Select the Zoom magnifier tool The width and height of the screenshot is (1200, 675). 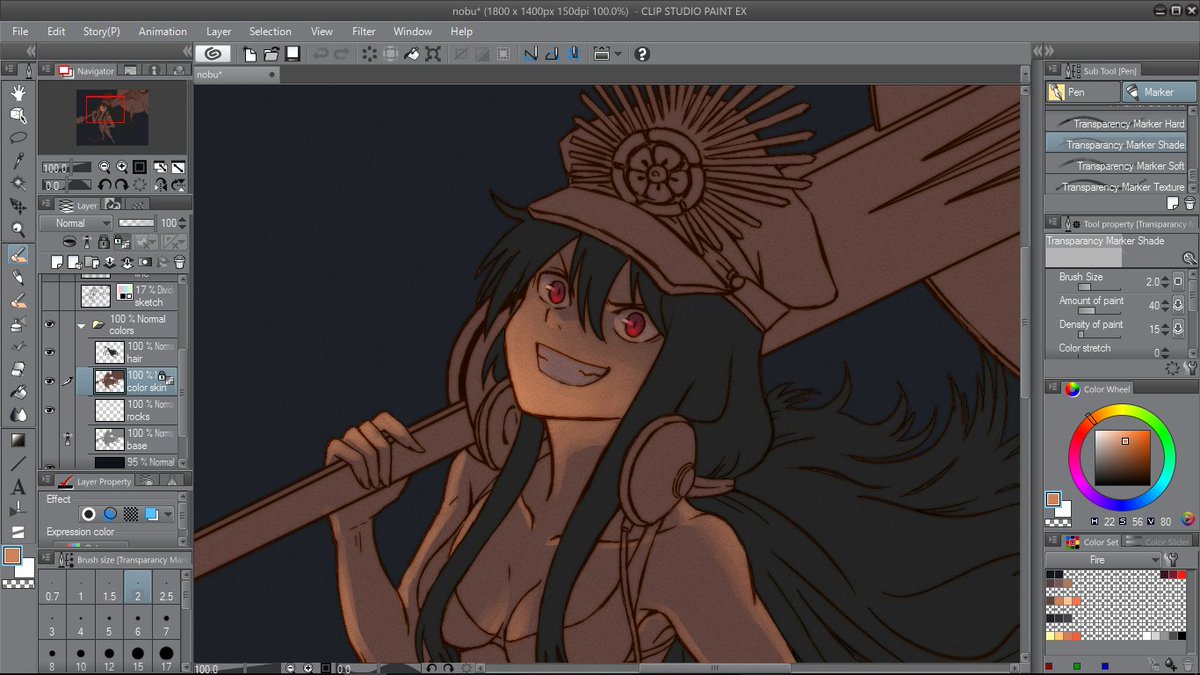click(18, 230)
